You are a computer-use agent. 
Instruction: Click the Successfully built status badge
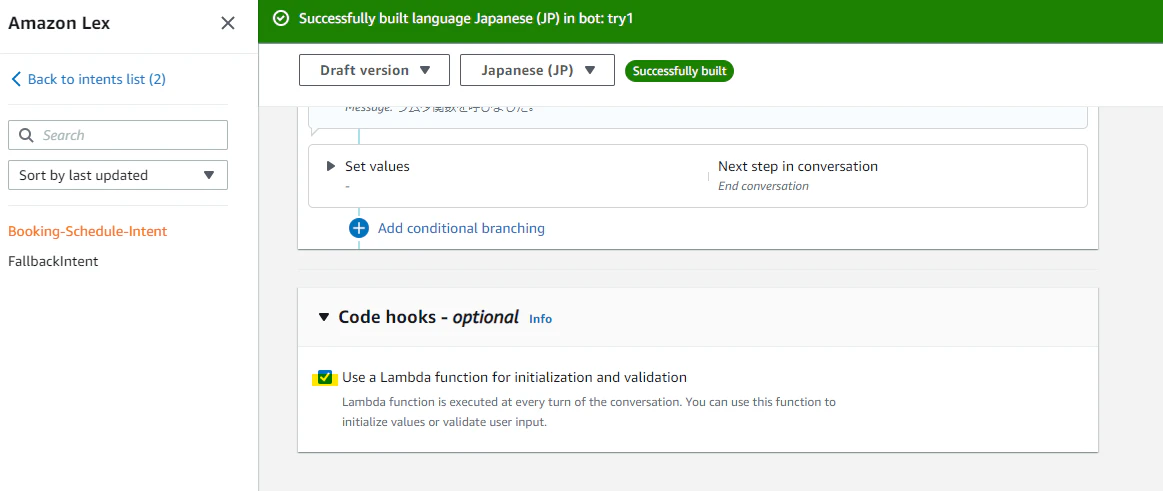tap(679, 70)
